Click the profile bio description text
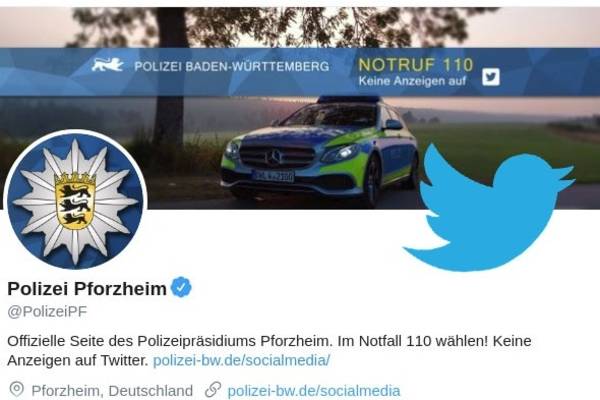Image resolution: width=600 pixels, height=400 pixels. [269, 350]
